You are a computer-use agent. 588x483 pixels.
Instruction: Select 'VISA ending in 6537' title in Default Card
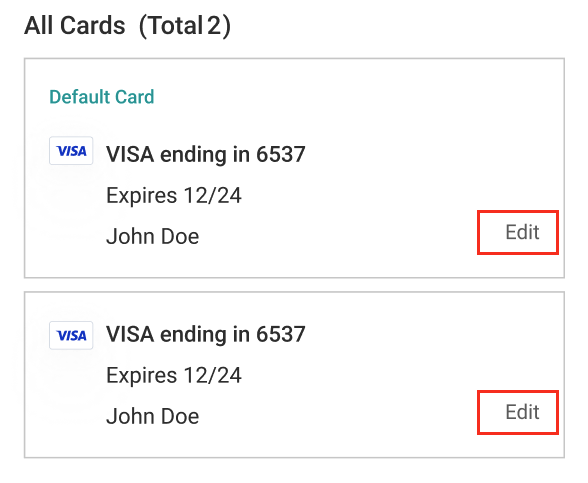(206, 154)
